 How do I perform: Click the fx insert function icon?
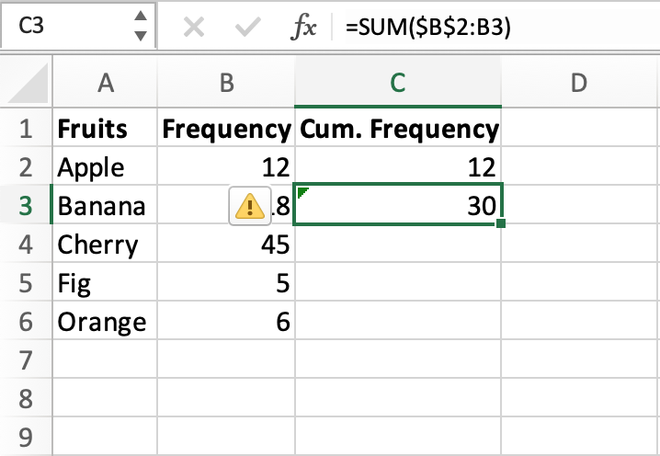point(303,27)
